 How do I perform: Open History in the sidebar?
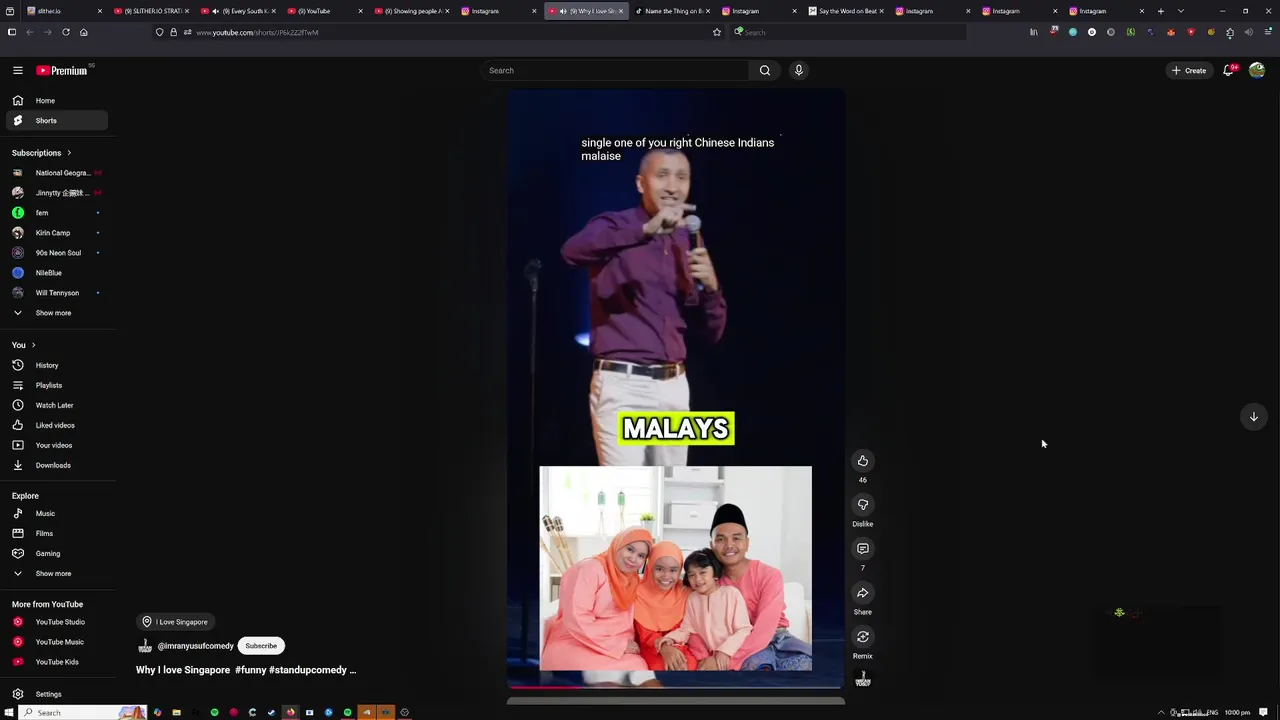click(56, 365)
